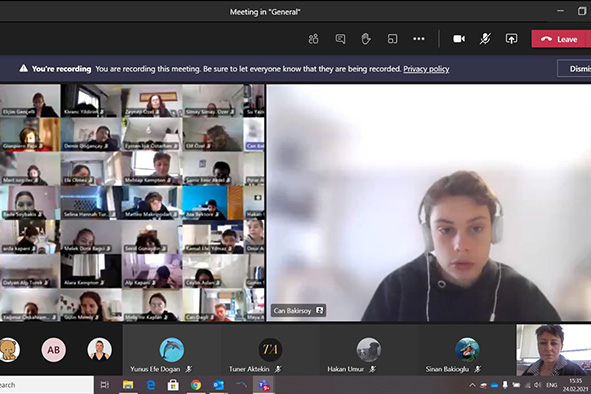Viewport: 591px width, 394px height.
Task: Expand the hidden system tray icons
Action: 472,385
